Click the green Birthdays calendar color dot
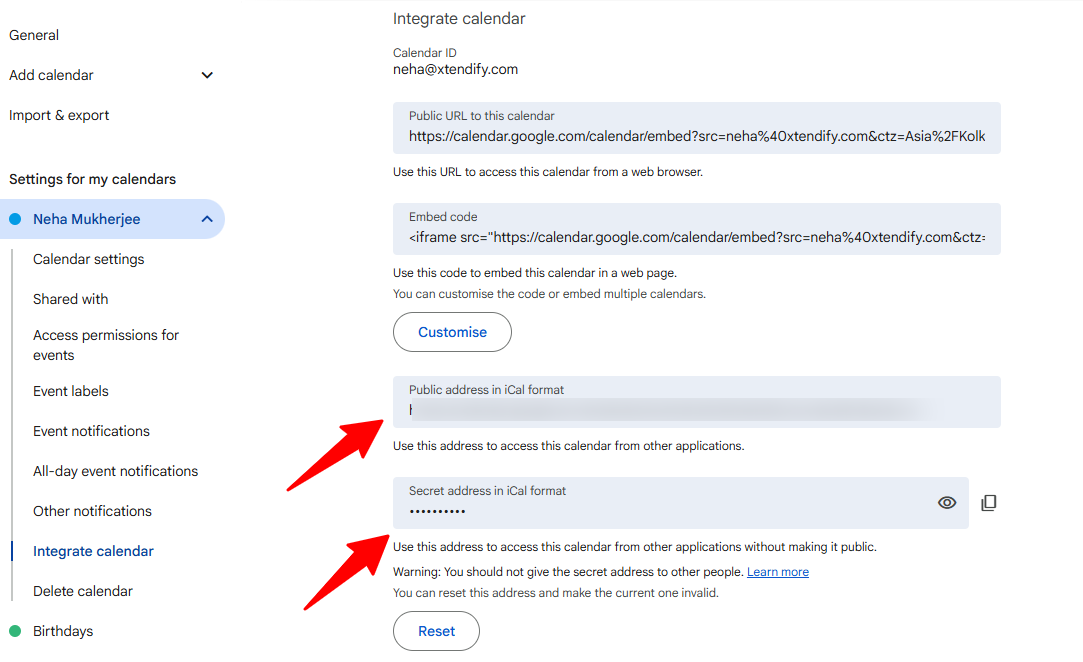The width and height of the screenshot is (1083, 662). pos(15,631)
